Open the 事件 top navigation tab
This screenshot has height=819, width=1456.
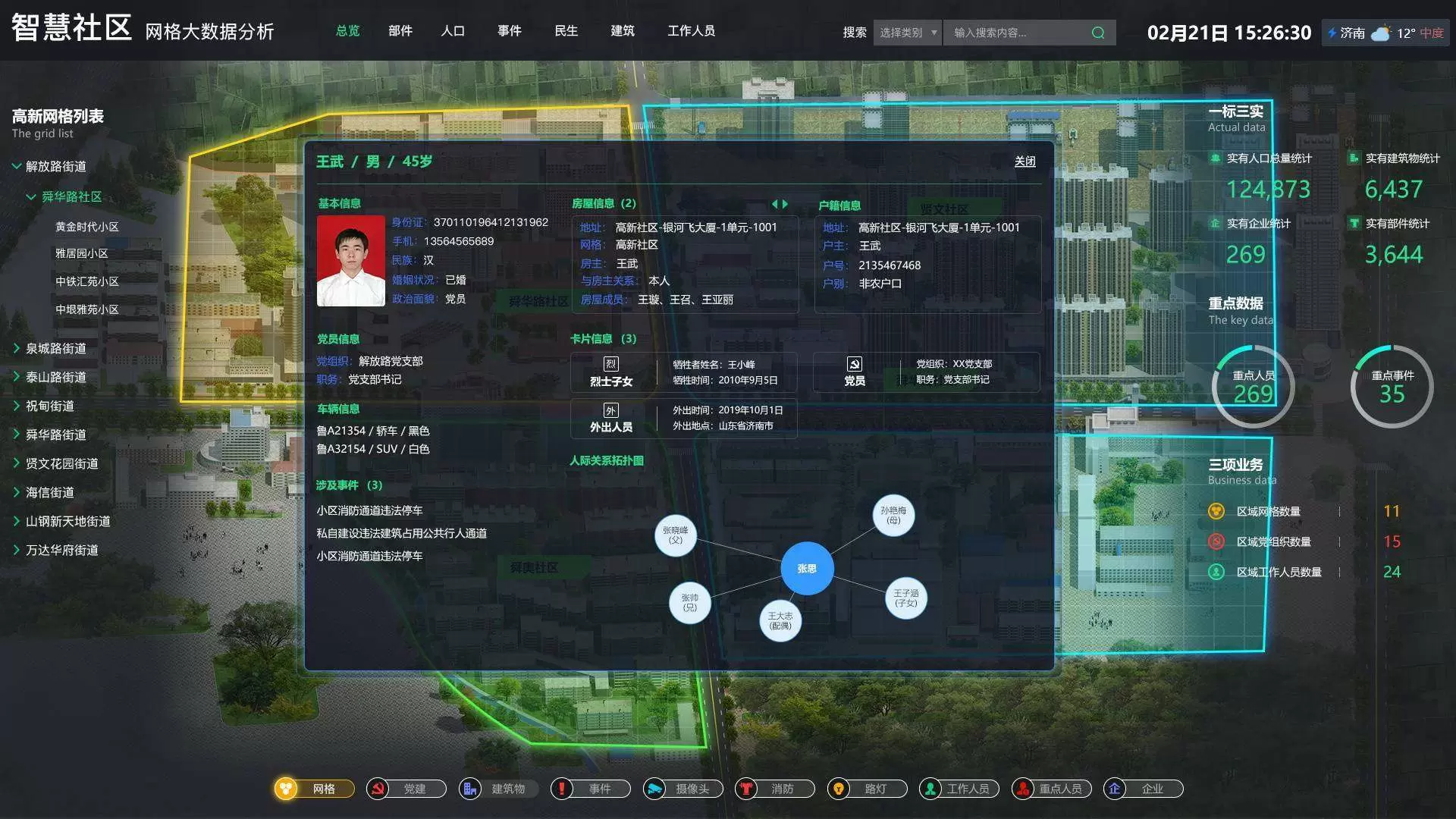coord(510,31)
